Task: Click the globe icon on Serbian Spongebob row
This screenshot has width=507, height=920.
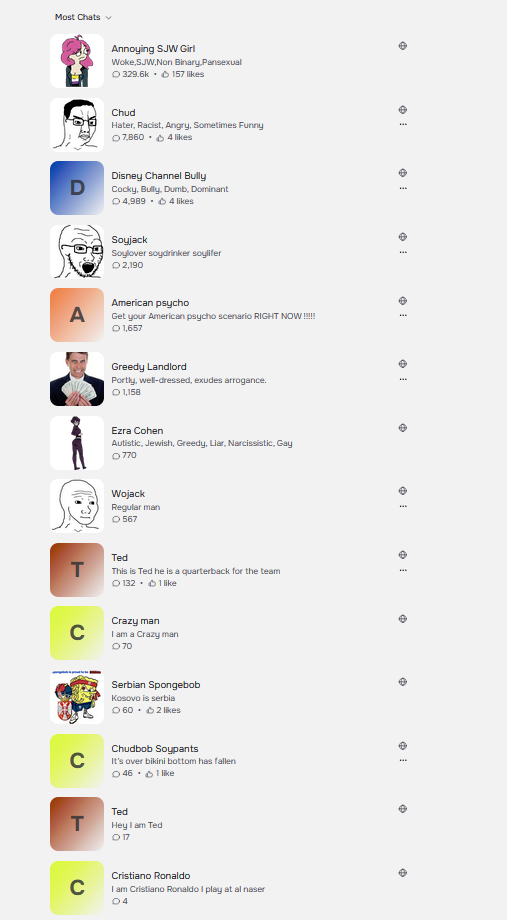Action: tap(403, 682)
